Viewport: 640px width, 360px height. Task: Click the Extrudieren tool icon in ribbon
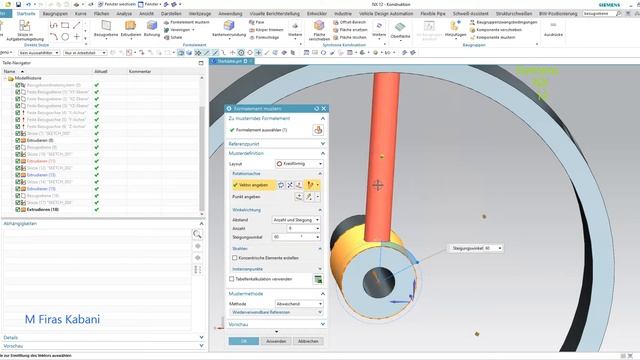(130, 26)
